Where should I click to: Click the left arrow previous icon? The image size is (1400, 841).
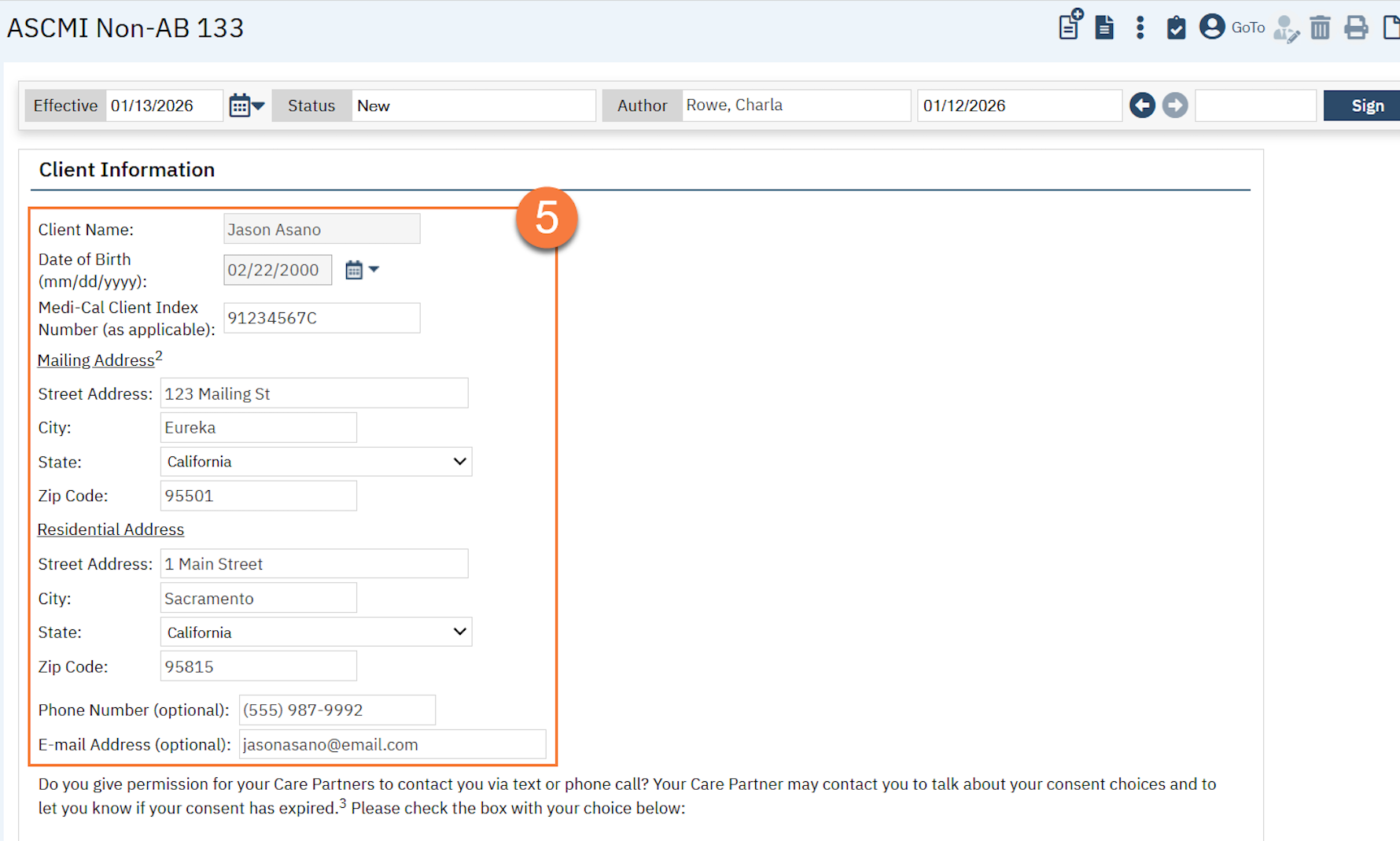coord(1142,105)
